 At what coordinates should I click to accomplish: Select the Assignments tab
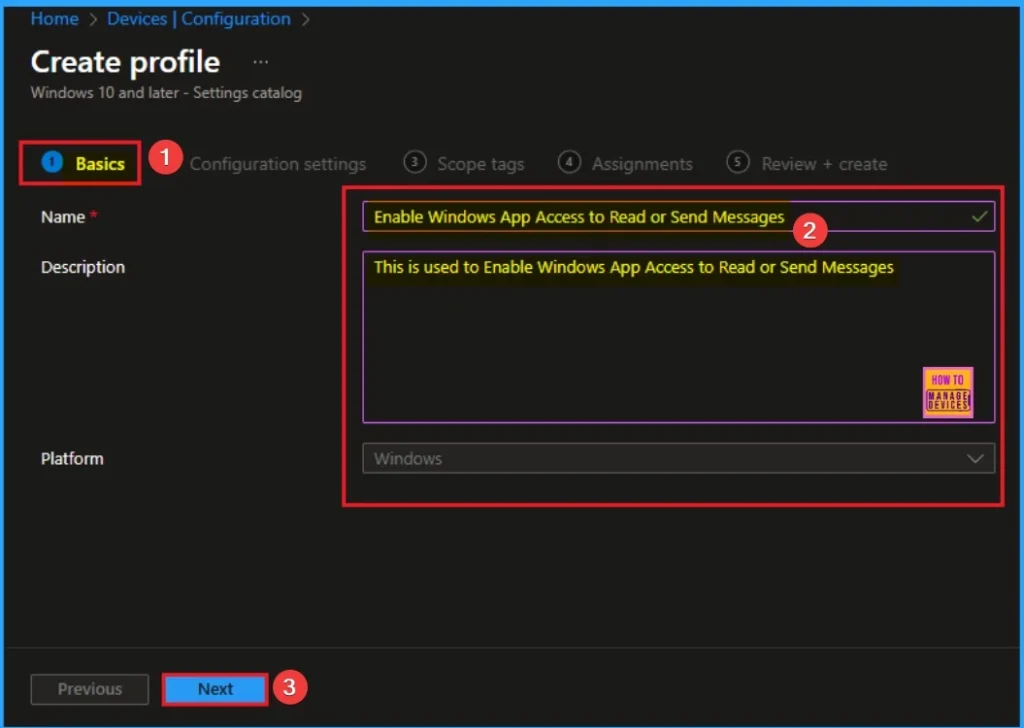(x=642, y=164)
